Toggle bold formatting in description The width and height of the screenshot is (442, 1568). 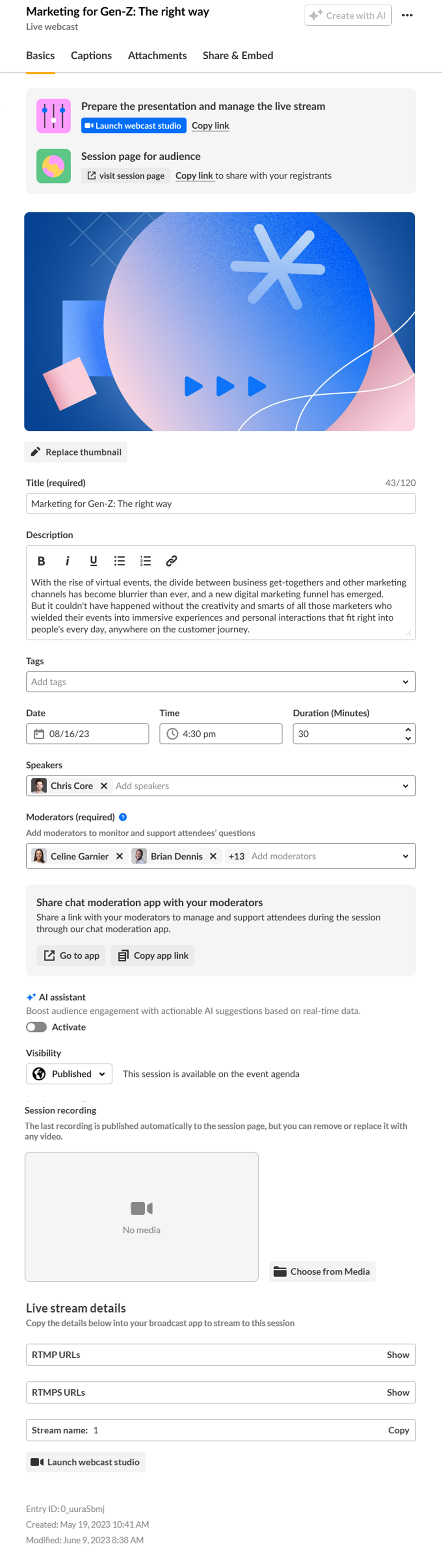click(41, 560)
